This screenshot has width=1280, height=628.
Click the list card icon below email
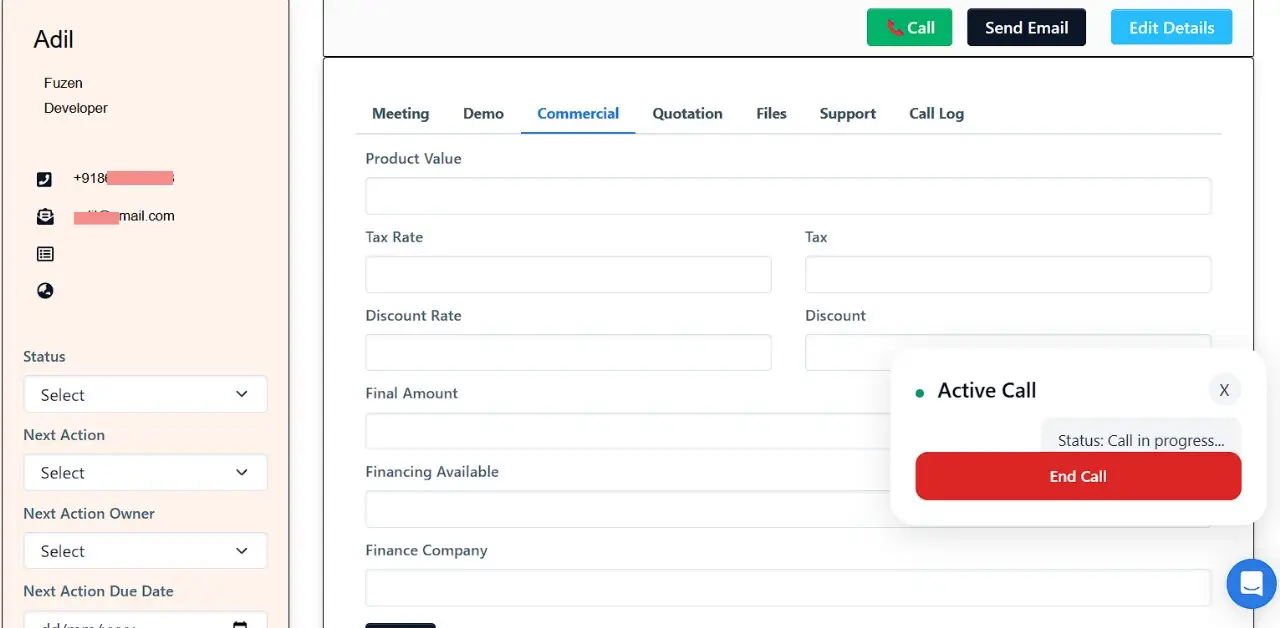tap(45, 254)
